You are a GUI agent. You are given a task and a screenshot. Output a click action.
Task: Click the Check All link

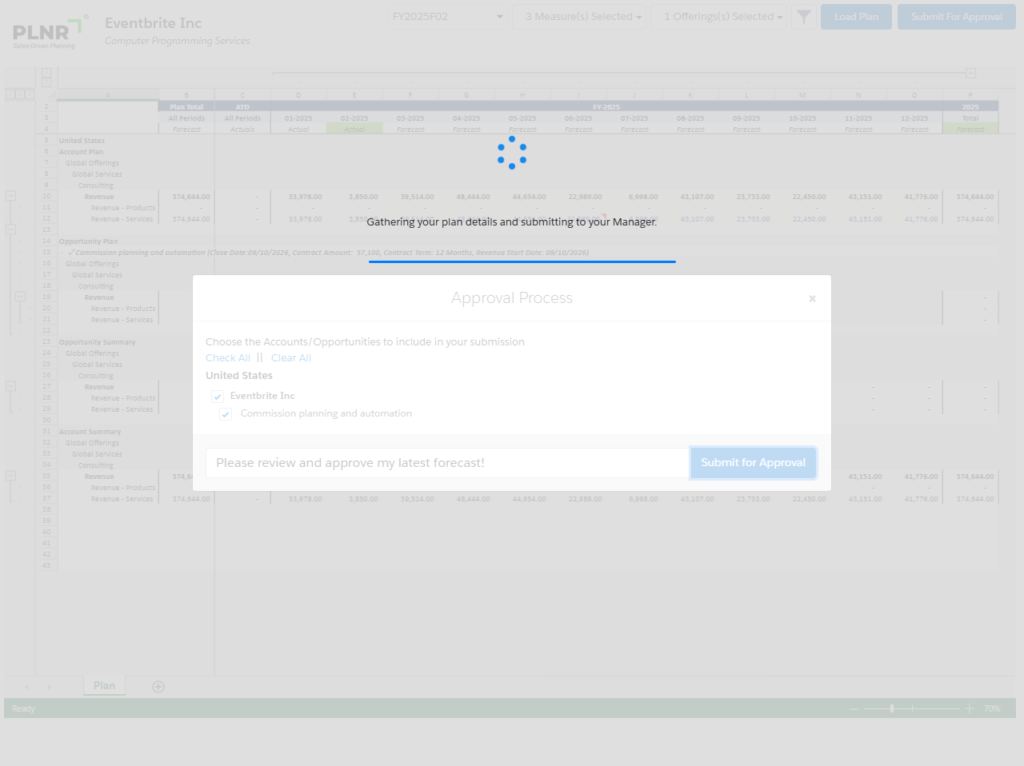pos(227,358)
